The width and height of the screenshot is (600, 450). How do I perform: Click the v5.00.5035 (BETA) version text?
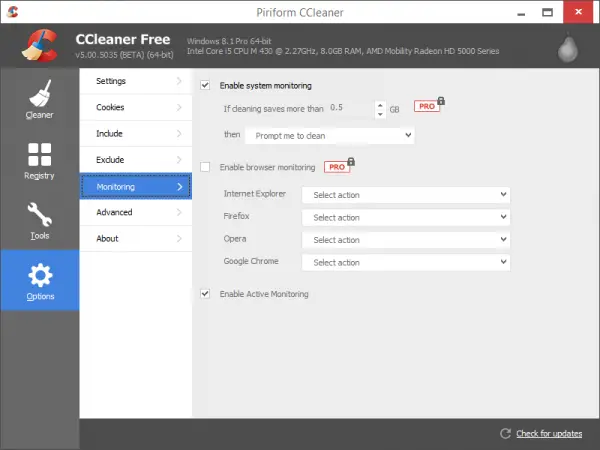pyautogui.click(x=124, y=55)
